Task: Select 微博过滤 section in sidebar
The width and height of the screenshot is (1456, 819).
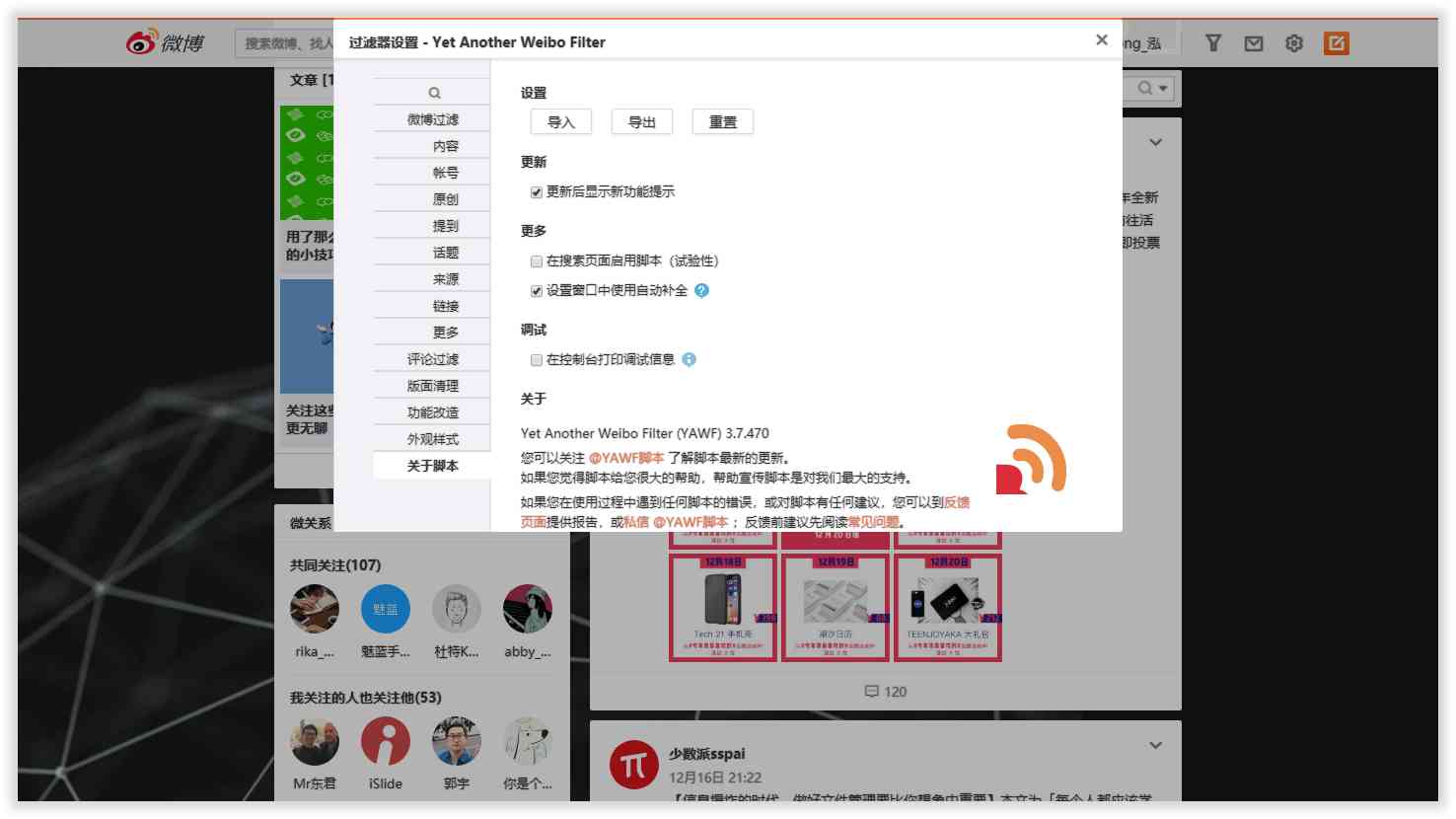Action: coord(432,119)
